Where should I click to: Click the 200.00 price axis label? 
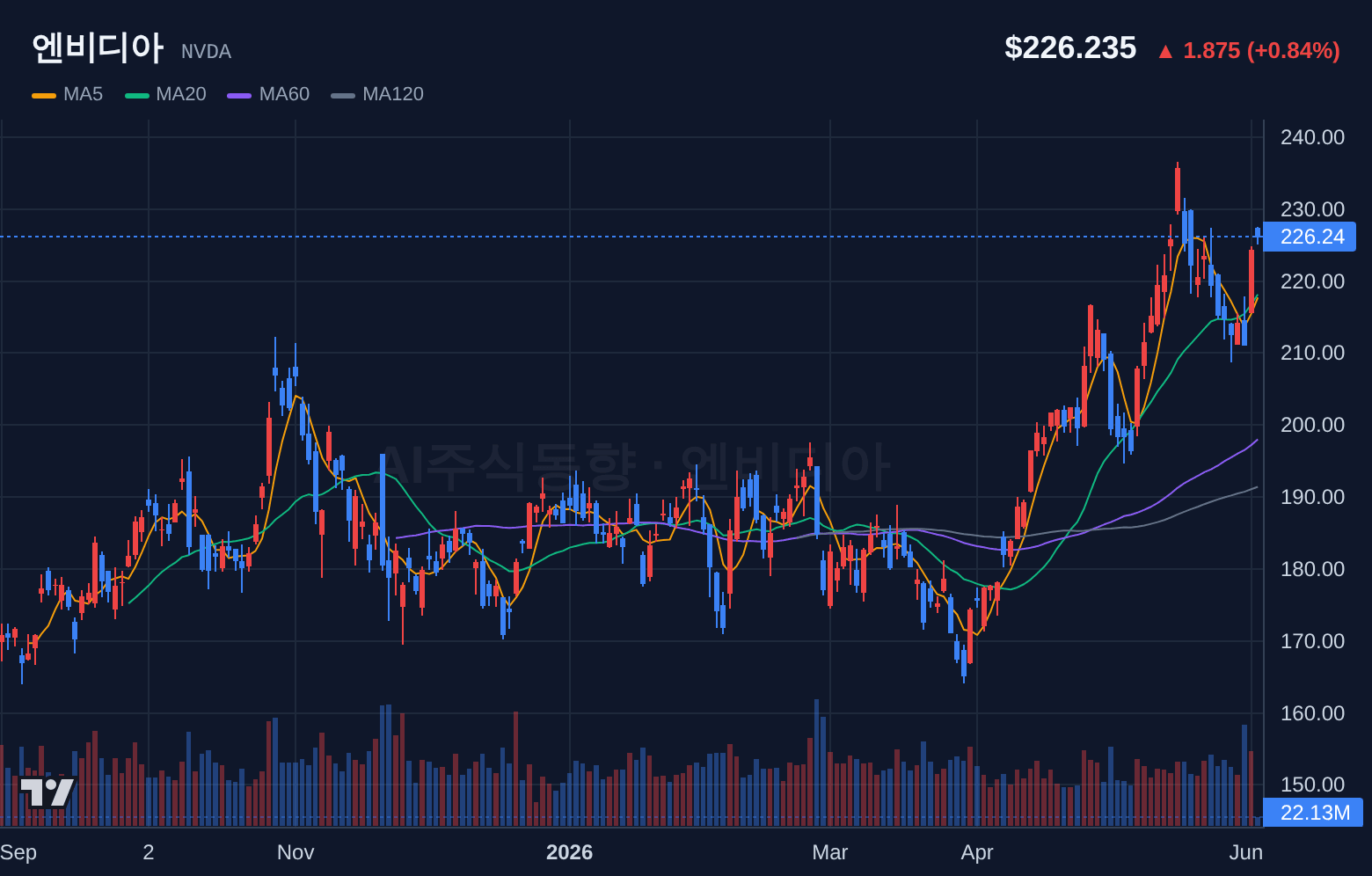(1312, 425)
